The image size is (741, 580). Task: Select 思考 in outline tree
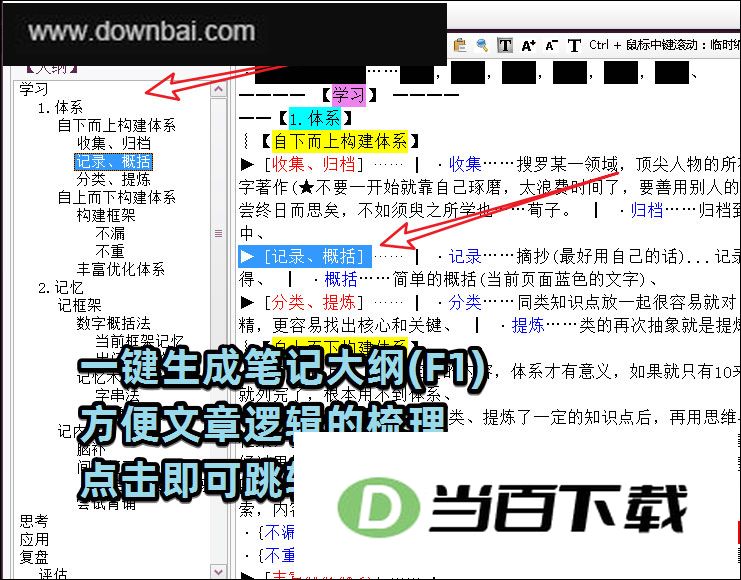click(x=34, y=521)
